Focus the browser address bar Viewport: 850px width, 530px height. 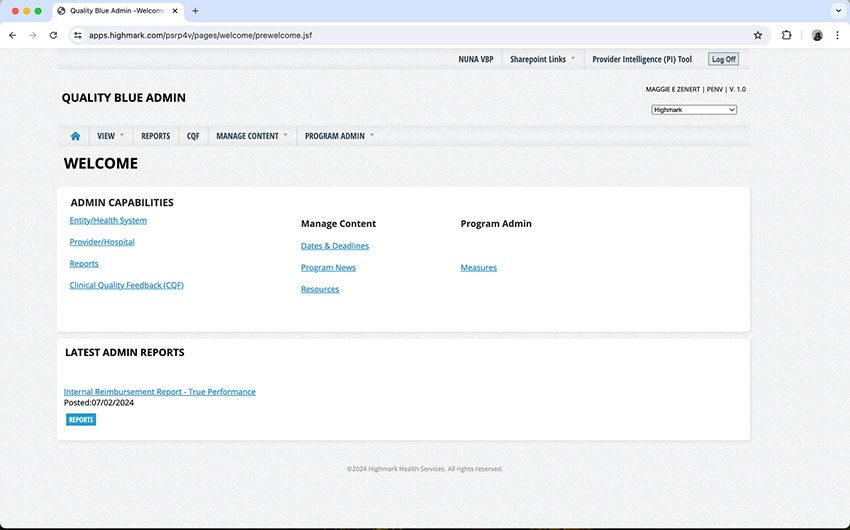coord(400,35)
